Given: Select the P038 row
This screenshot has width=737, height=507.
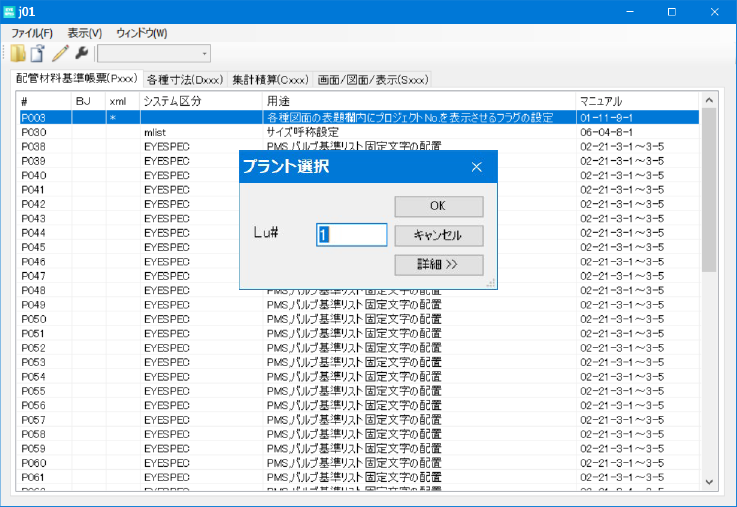Looking at the screenshot, I should (x=359, y=147).
